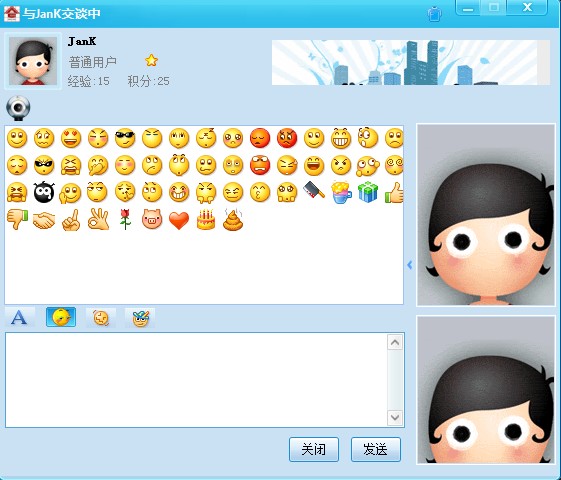Pick the pink pig emoticon
This screenshot has width=561, height=480.
click(x=152, y=219)
